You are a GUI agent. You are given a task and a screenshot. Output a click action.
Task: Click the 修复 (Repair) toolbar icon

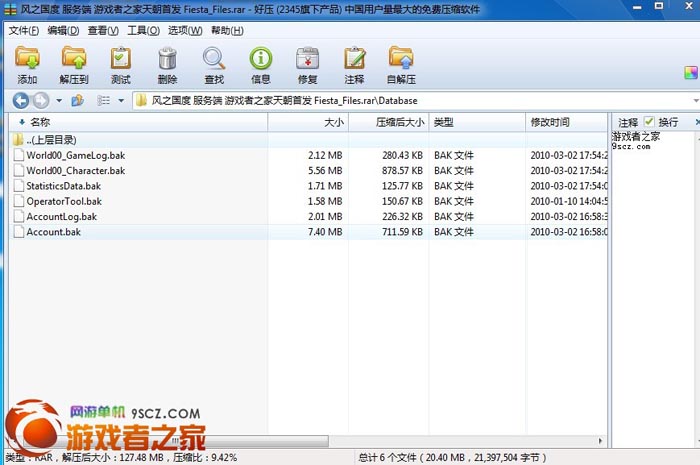click(x=308, y=64)
